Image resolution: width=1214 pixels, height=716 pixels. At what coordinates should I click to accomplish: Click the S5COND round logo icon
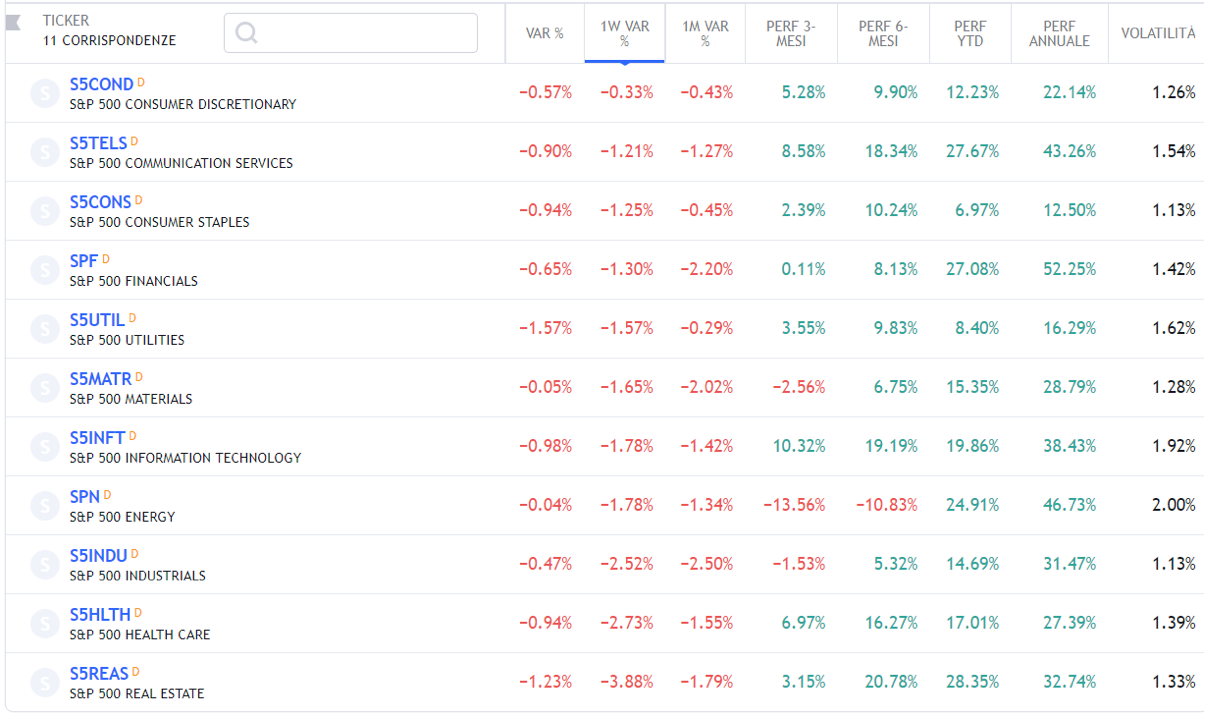coord(45,93)
